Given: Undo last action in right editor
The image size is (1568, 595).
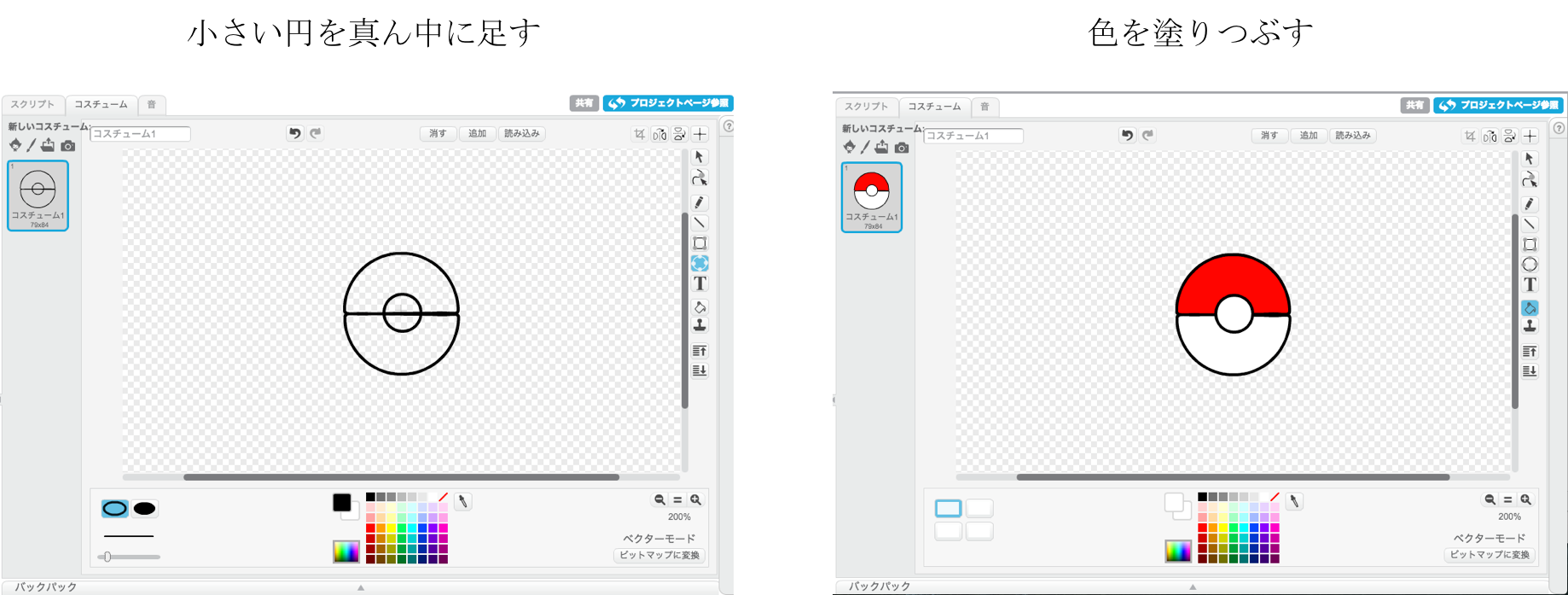Looking at the screenshot, I should click(1127, 135).
